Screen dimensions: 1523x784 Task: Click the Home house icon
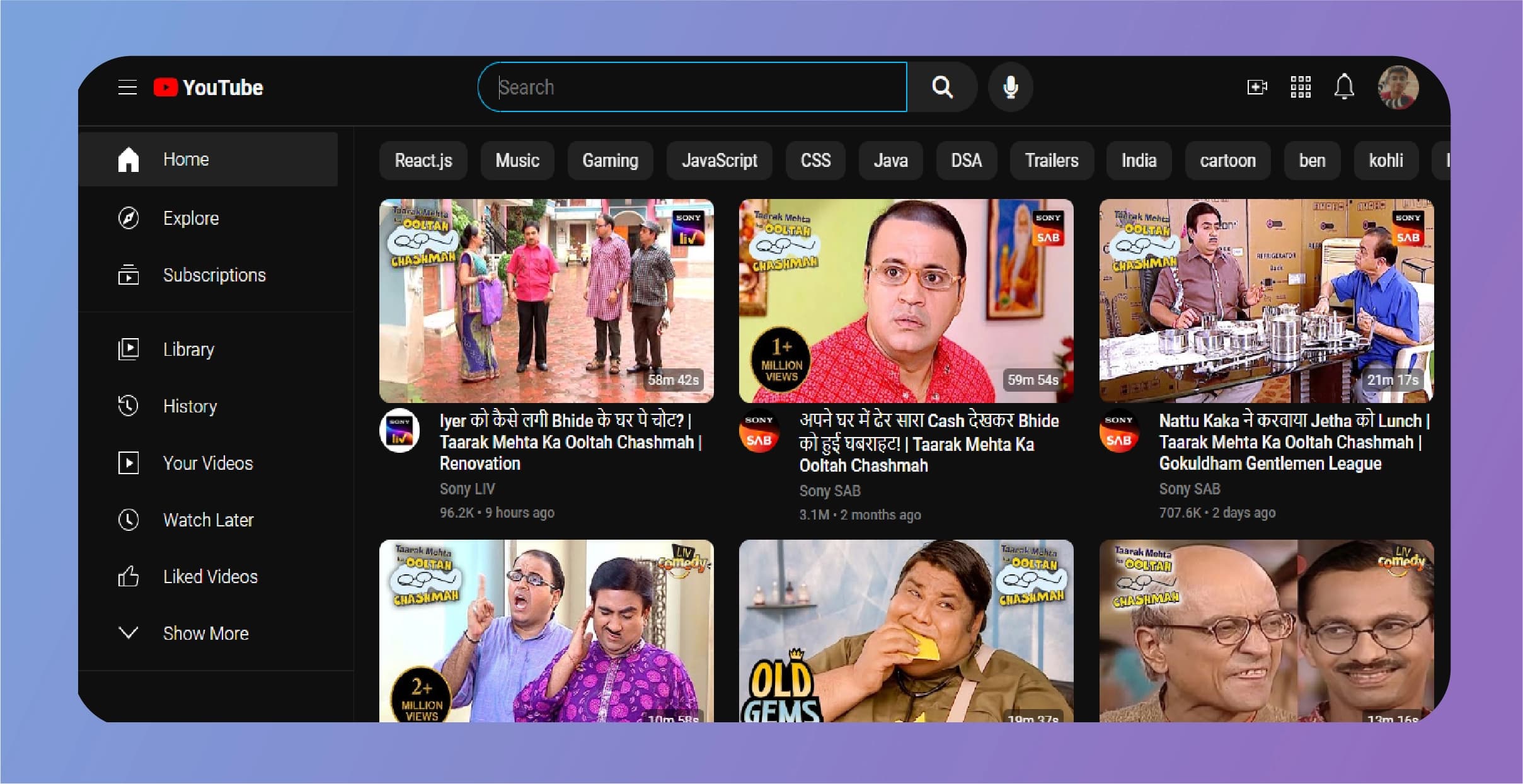coord(128,159)
